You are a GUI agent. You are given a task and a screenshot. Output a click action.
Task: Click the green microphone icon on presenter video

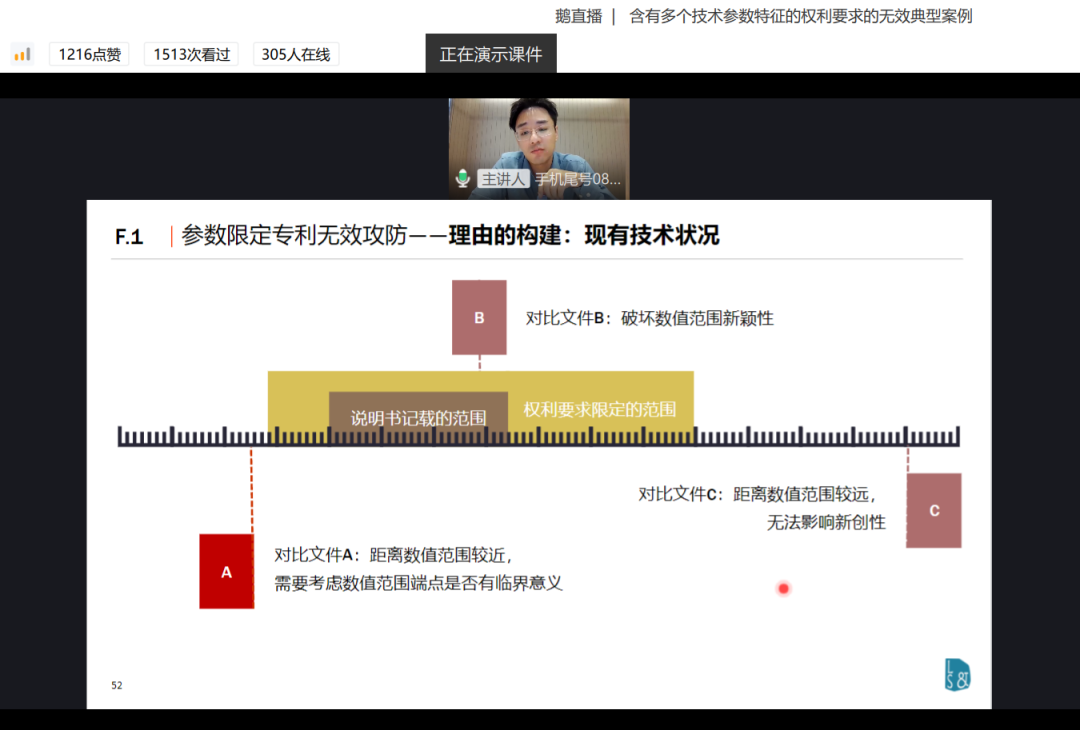coord(463,178)
